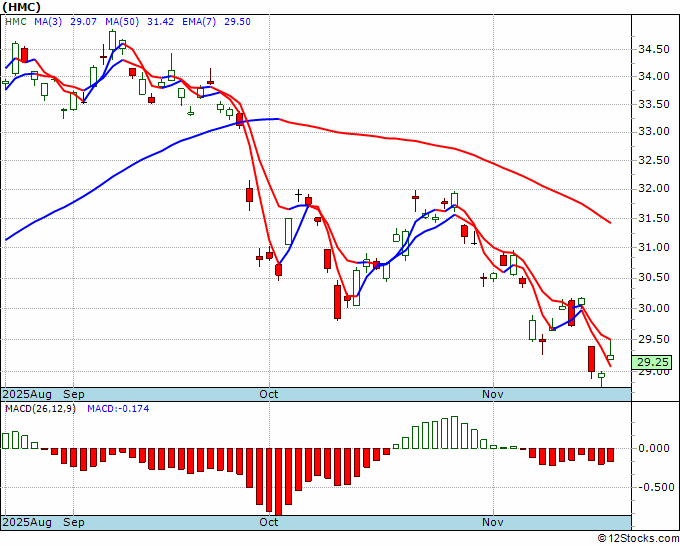Click the 30.50 price axis label
Screen dimensions: 680x546
[x=654, y=278]
